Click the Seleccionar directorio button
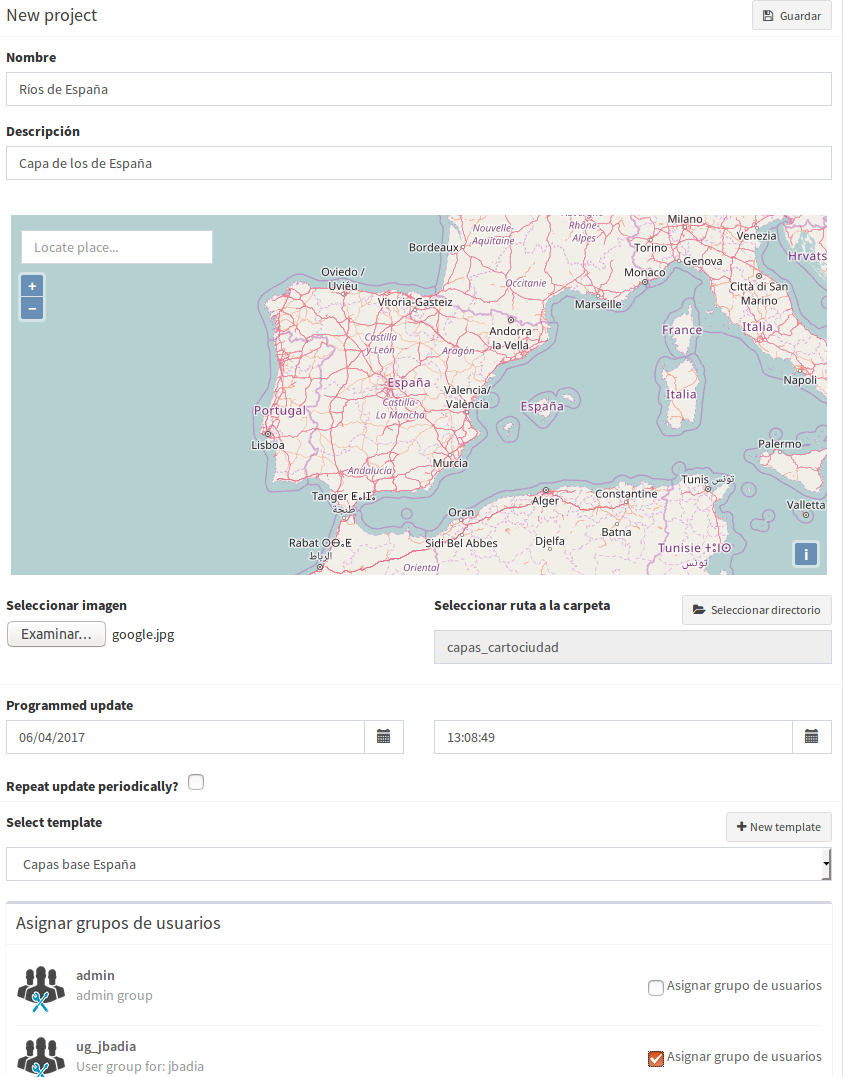843x1077 pixels. coord(756,610)
